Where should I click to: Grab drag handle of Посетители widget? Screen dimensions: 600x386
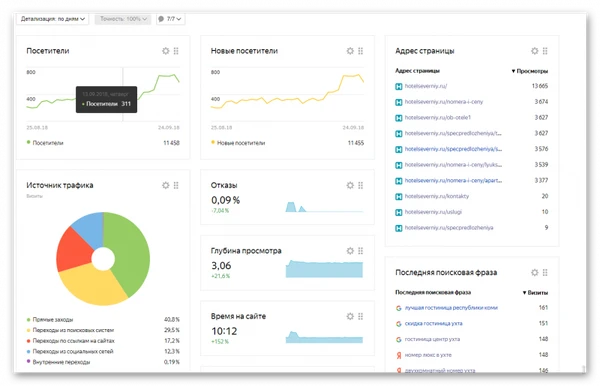point(176,51)
